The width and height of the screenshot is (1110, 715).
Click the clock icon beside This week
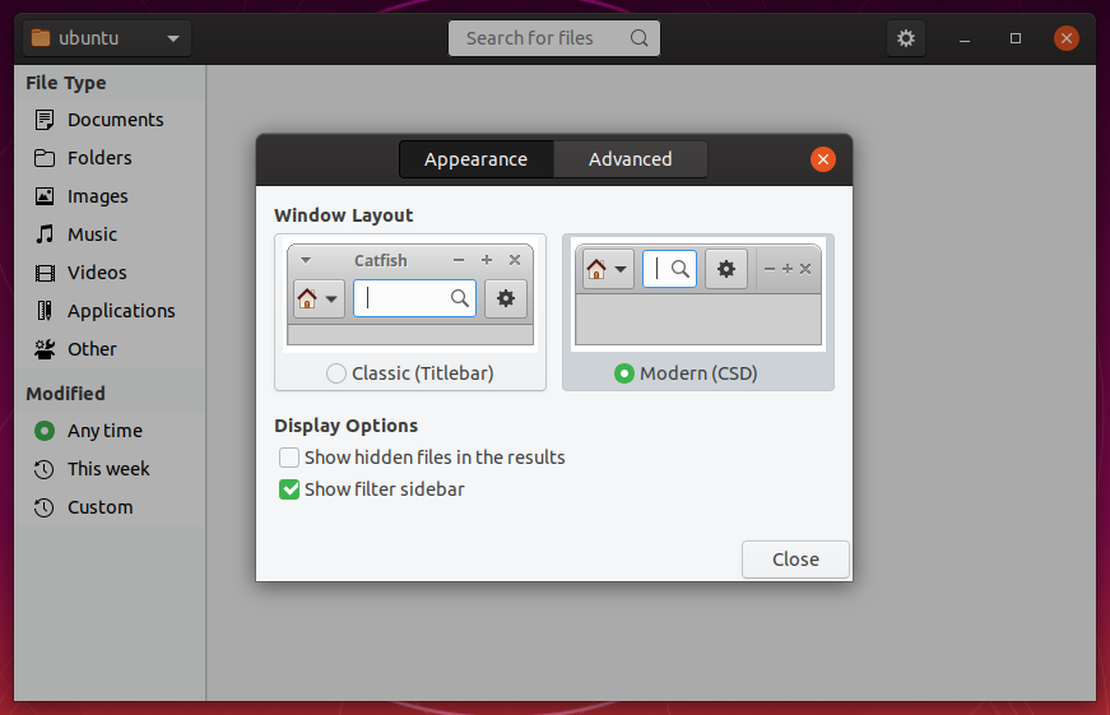pos(44,469)
